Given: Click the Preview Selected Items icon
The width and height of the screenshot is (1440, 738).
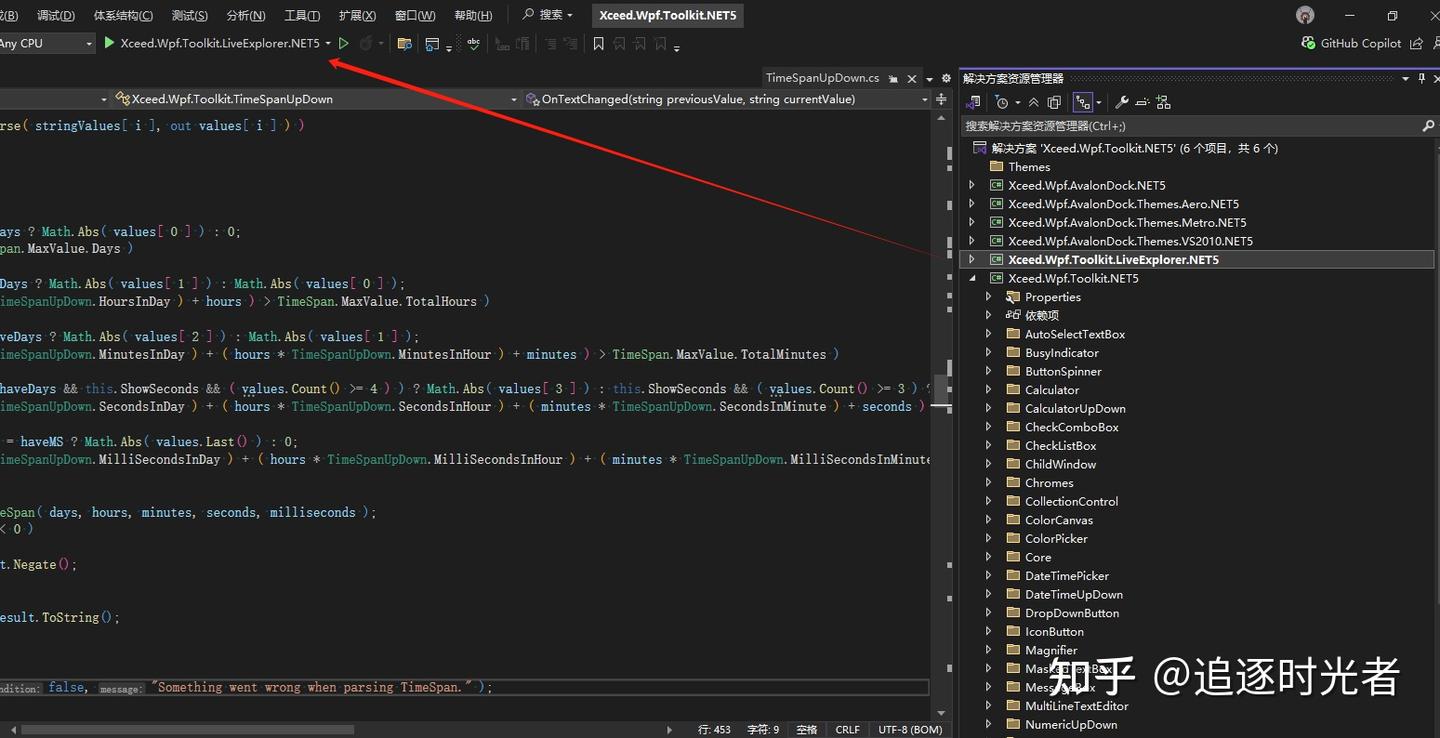Looking at the screenshot, I should tap(1142, 102).
